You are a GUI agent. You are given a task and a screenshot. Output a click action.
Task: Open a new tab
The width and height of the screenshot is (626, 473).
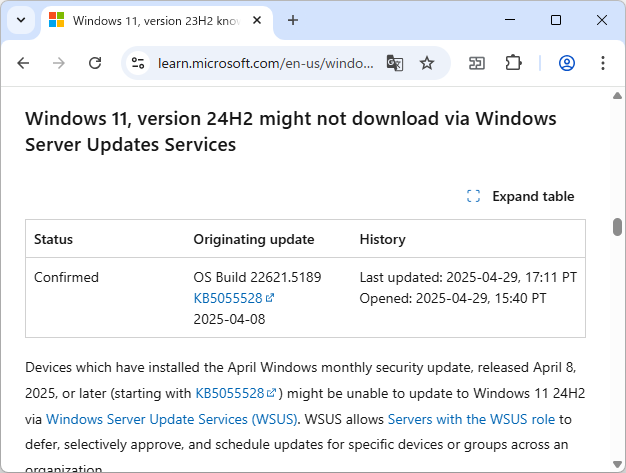pyautogui.click(x=293, y=20)
